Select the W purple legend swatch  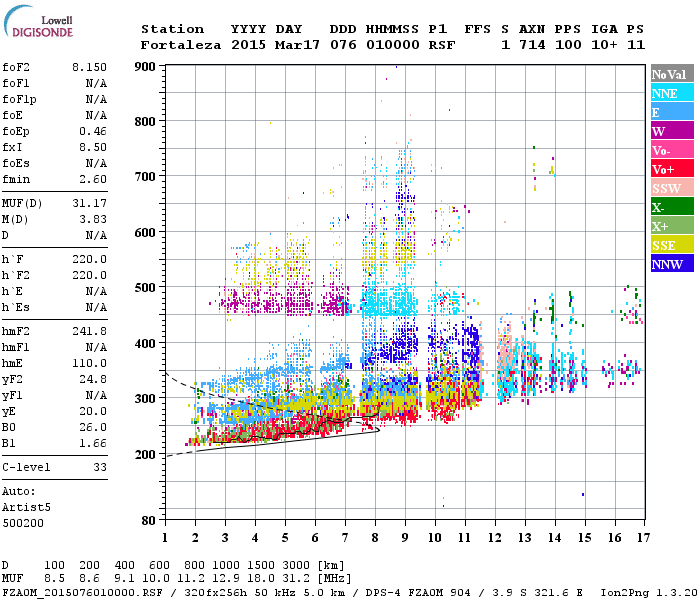pos(672,131)
